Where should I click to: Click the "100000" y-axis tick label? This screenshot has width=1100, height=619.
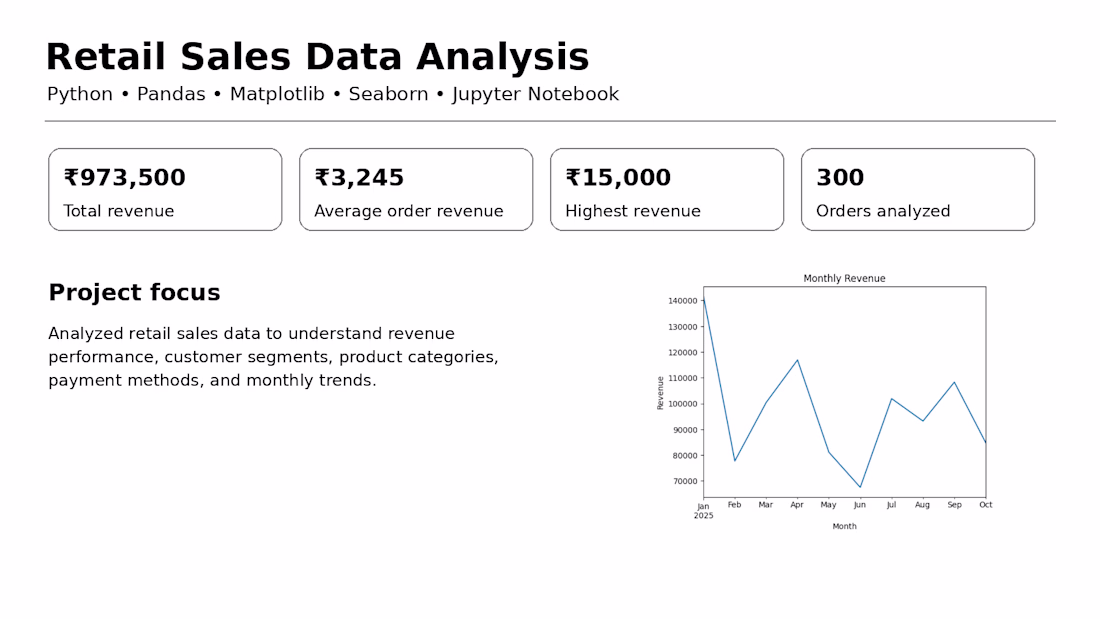(683, 404)
